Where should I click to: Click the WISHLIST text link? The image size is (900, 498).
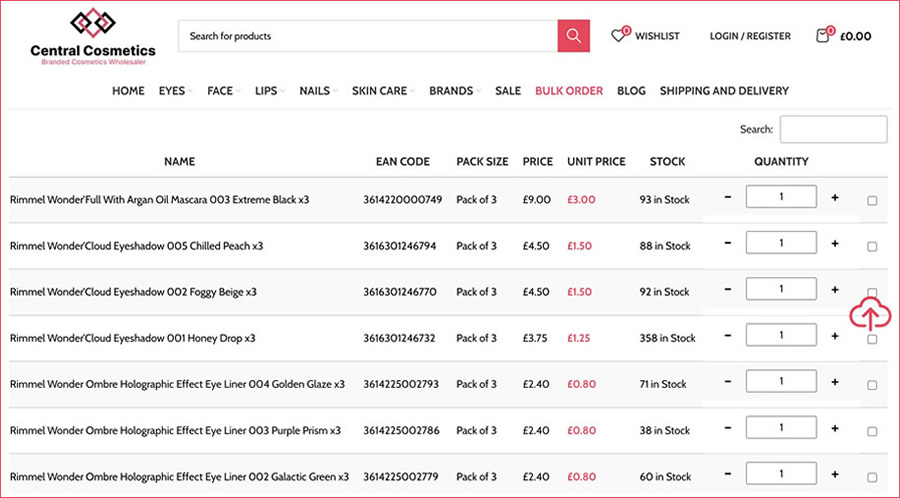tap(657, 36)
